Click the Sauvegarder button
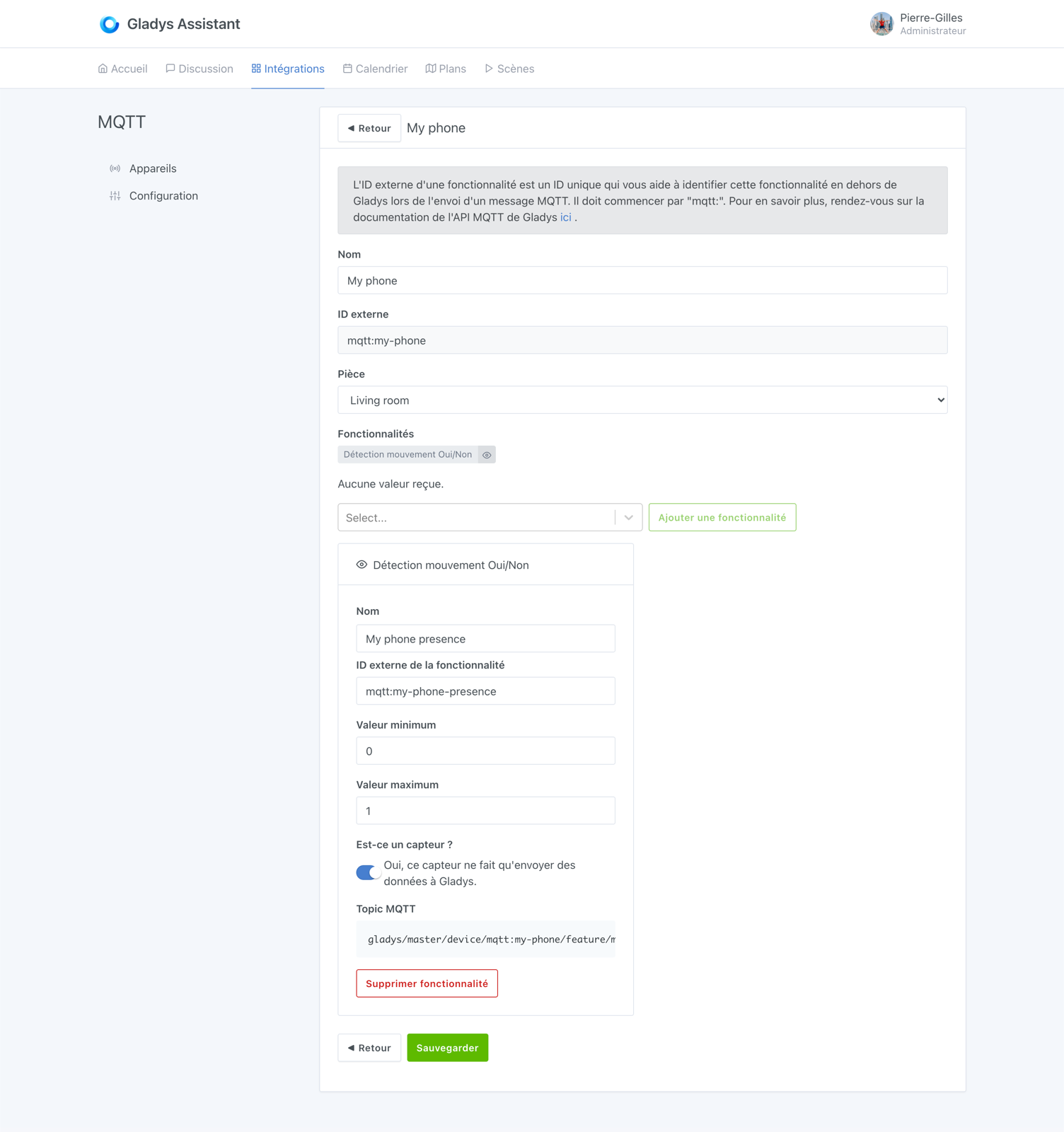The width and height of the screenshot is (1064, 1132). click(447, 1047)
